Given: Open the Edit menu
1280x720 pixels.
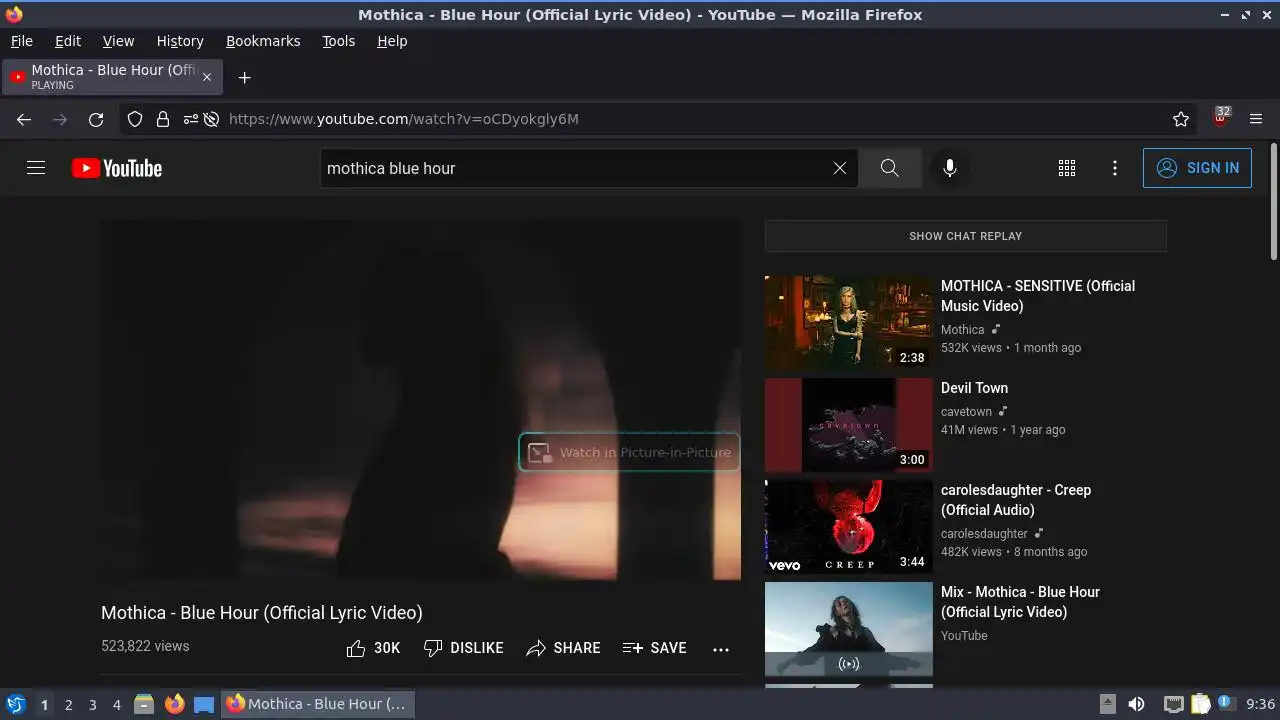Looking at the screenshot, I should pos(68,41).
